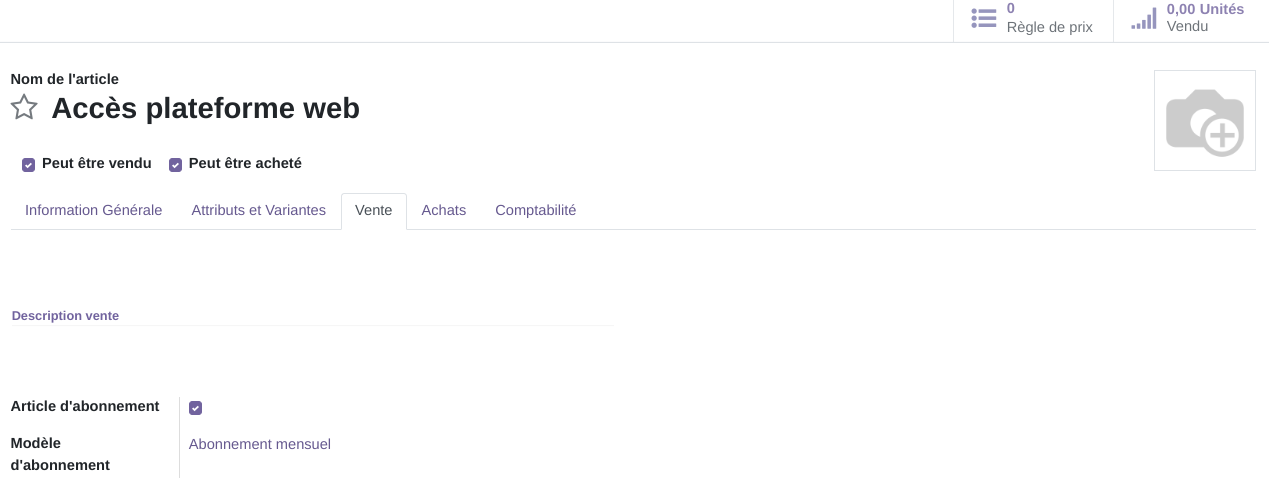The height and width of the screenshot is (496, 1269).
Task: Toggle the 'Peut être vendu' checkbox
Action: [x=29, y=164]
